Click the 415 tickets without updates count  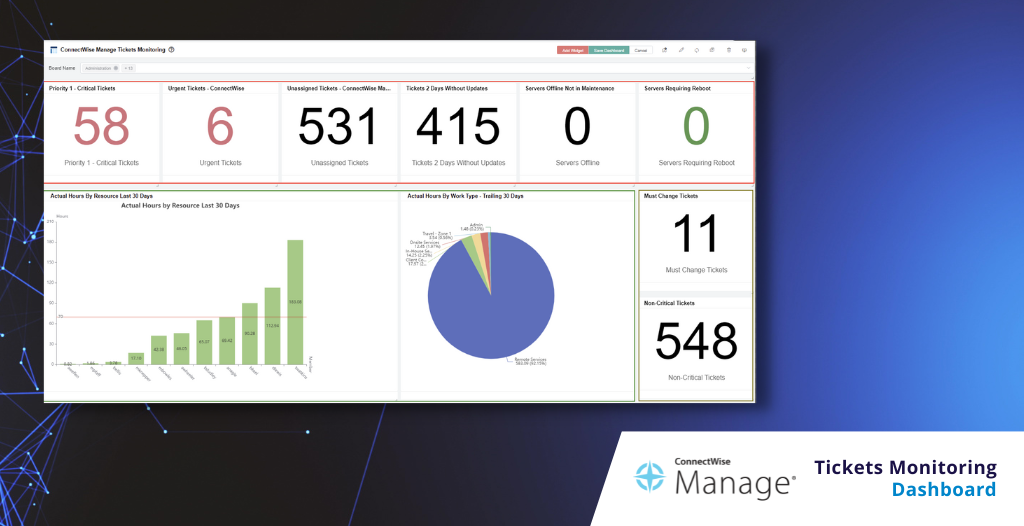[x=458, y=127]
